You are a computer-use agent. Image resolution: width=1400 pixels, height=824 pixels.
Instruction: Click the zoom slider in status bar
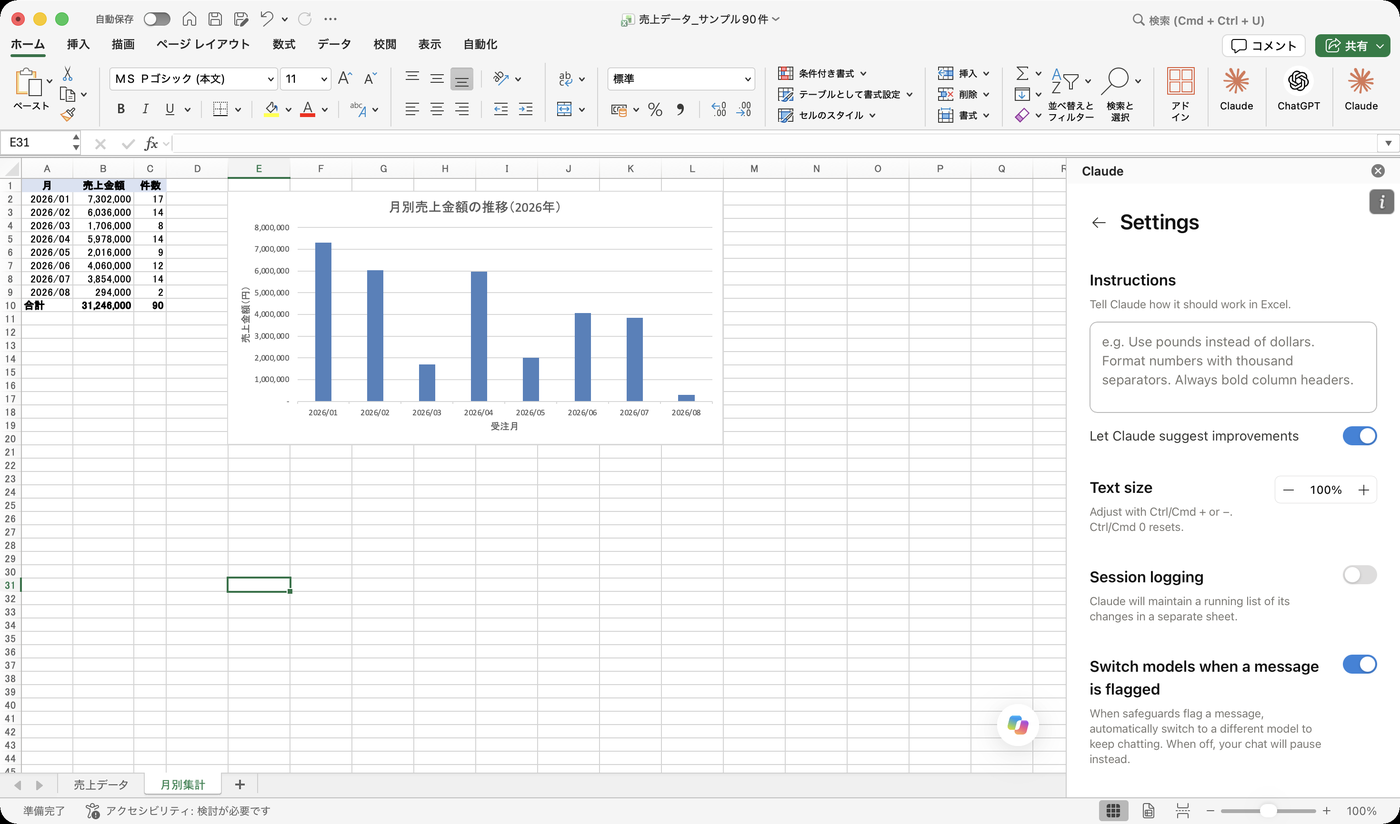pos(1268,811)
